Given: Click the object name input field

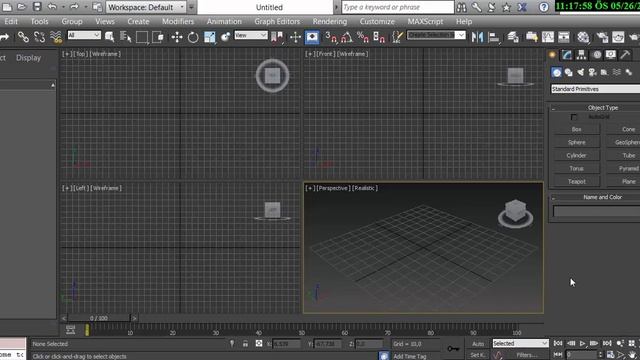Looking at the screenshot, I should tap(596, 211).
